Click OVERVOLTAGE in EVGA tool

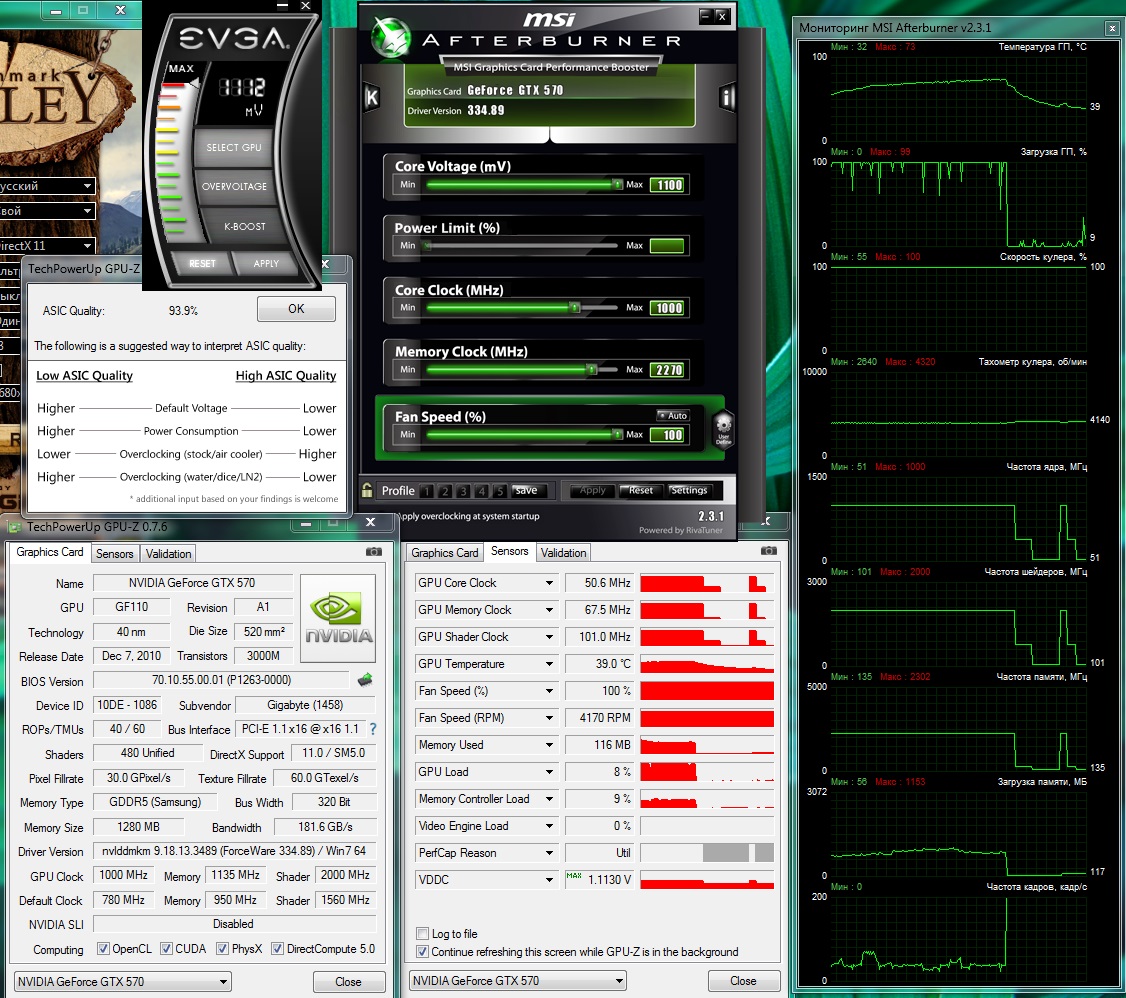click(234, 186)
